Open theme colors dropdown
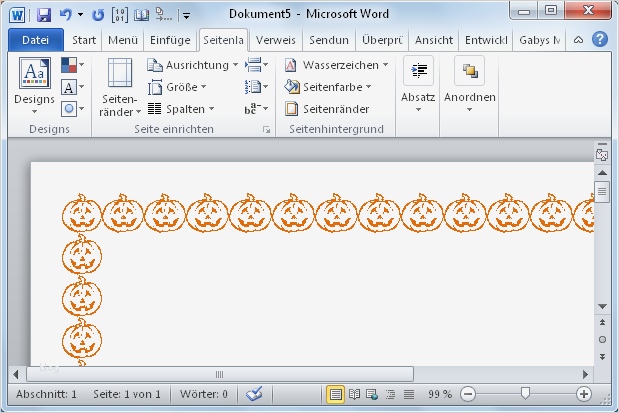This screenshot has height=413, width=619. [73, 65]
